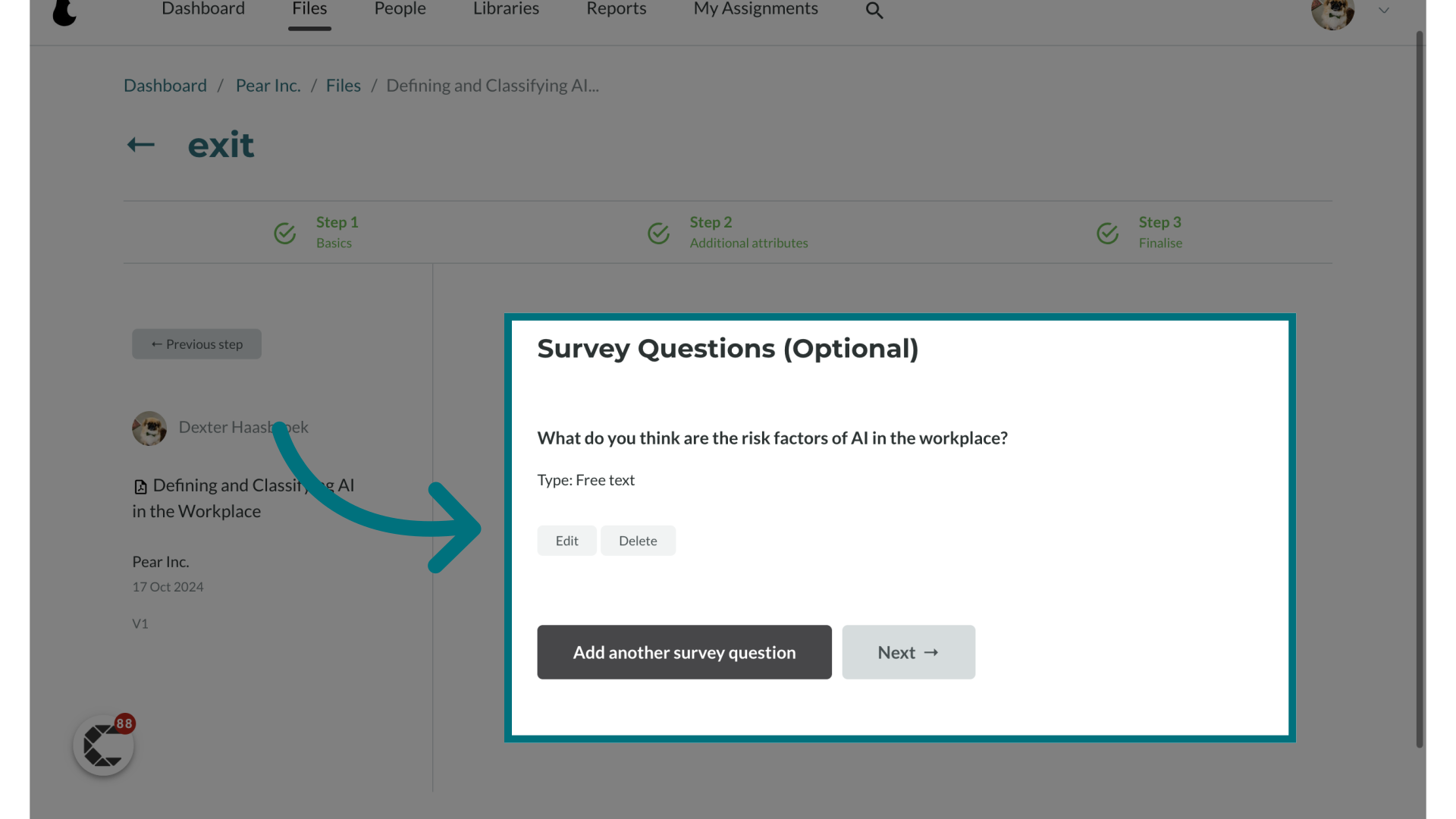Click 'Defining and Classifying AI...' breadcrumb text
The height and width of the screenshot is (819, 1456).
click(x=493, y=86)
